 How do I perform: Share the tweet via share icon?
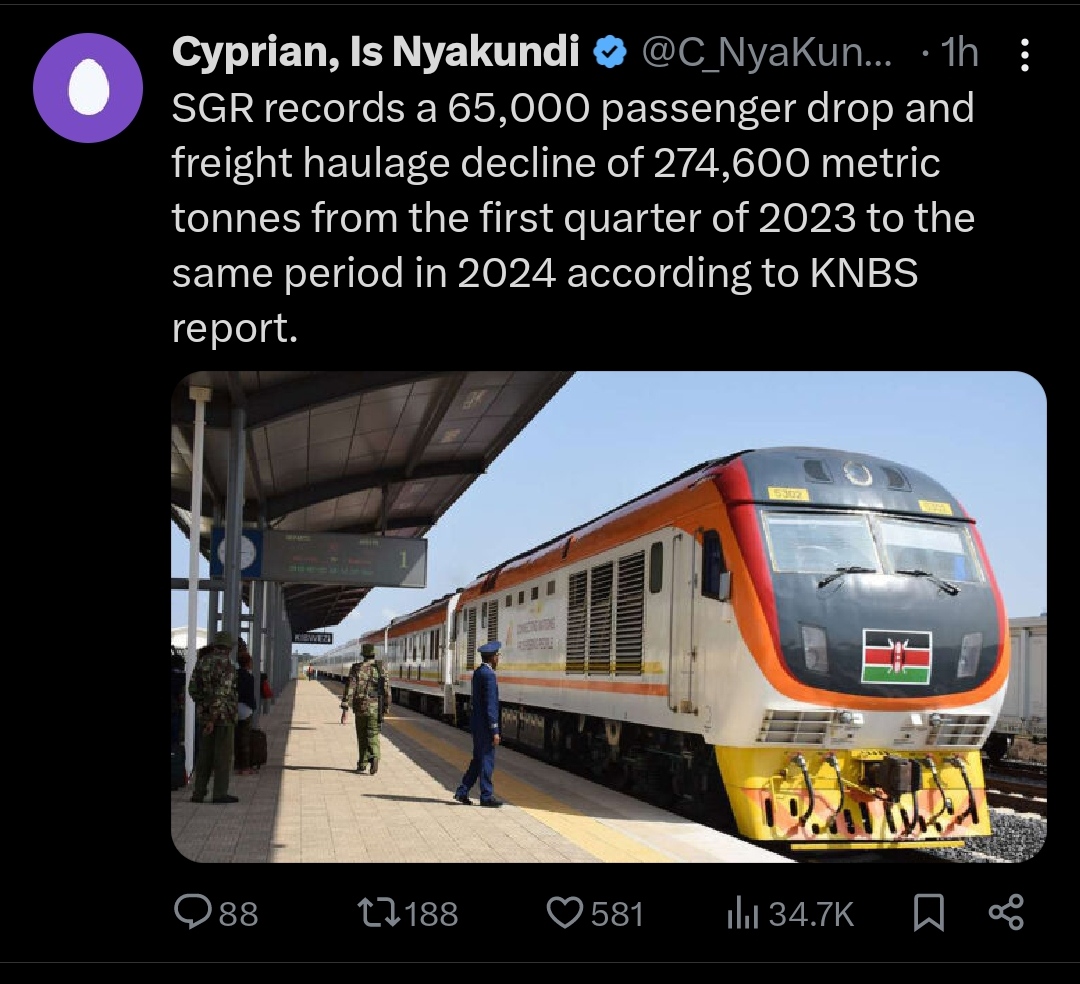(x=1005, y=912)
